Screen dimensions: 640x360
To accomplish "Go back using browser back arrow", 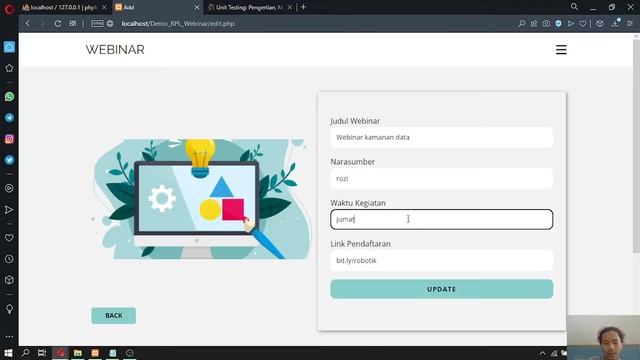I will [x=28, y=24].
